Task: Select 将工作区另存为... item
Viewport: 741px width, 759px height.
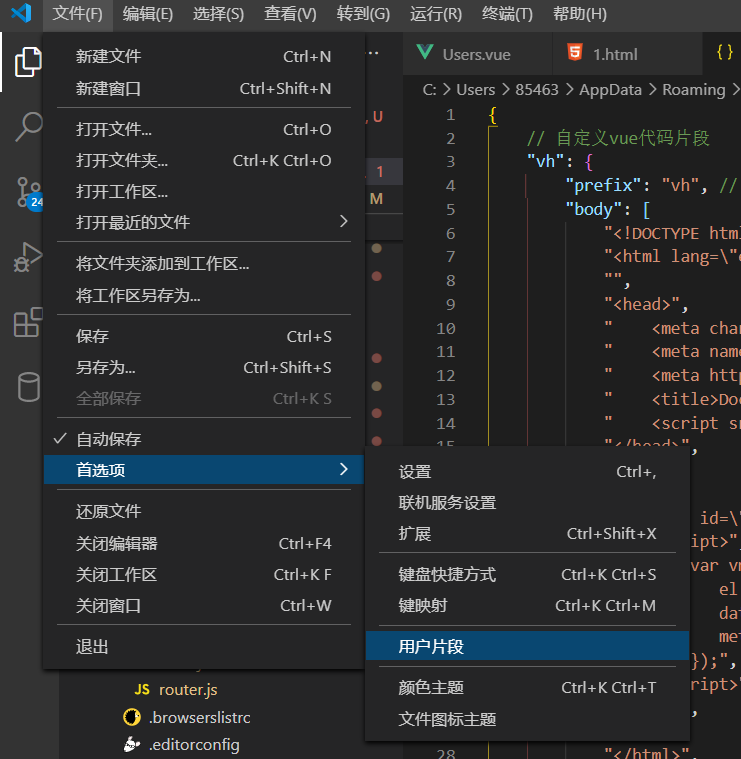Action: click(x=203, y=295)
